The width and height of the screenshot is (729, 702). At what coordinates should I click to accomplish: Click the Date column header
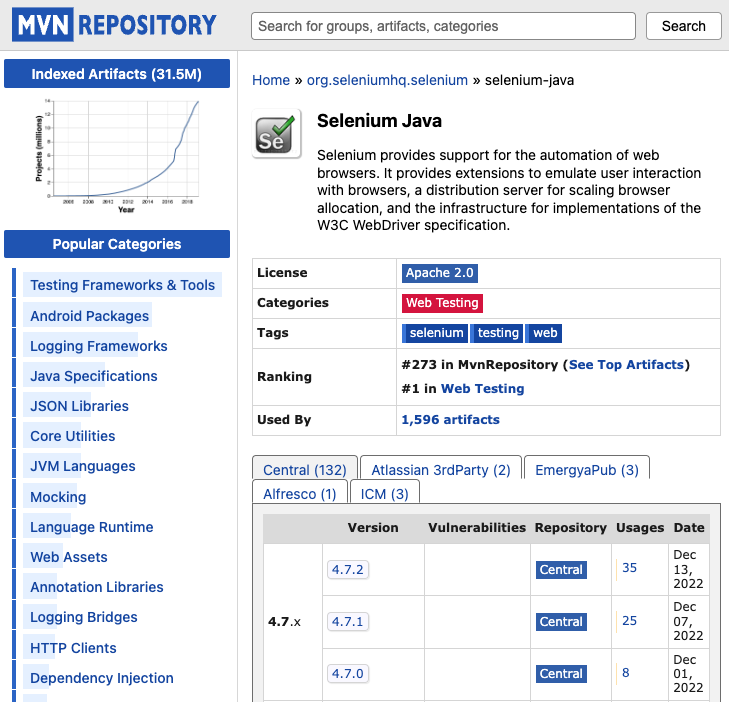pyautogui.click(x=689, y=528)
